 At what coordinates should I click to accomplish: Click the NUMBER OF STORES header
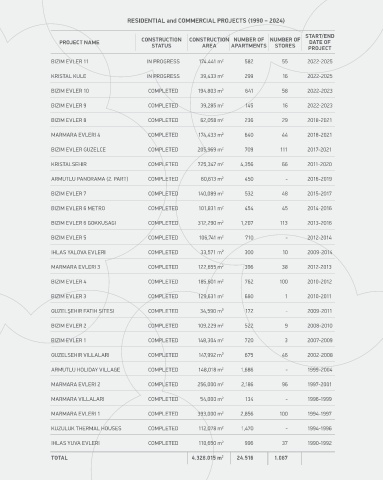(285, 42)
